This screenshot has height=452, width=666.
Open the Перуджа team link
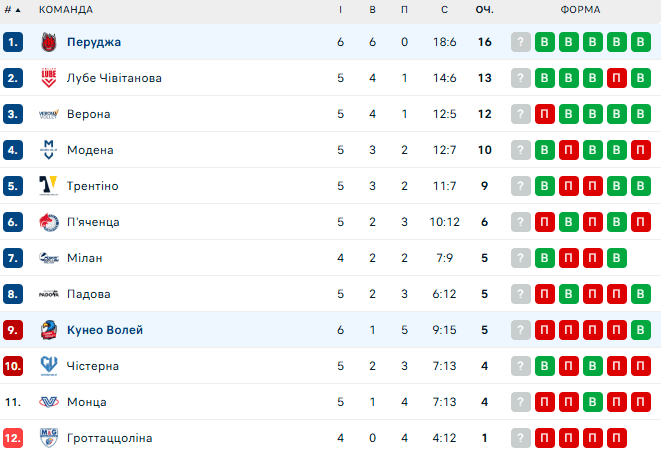94,42
